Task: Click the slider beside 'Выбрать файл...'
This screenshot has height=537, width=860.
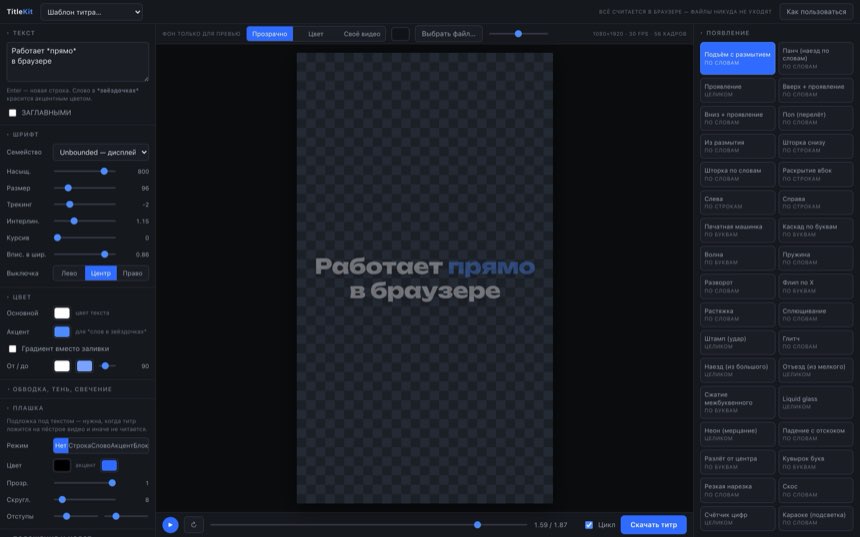Action: click(x=519, y=34)
